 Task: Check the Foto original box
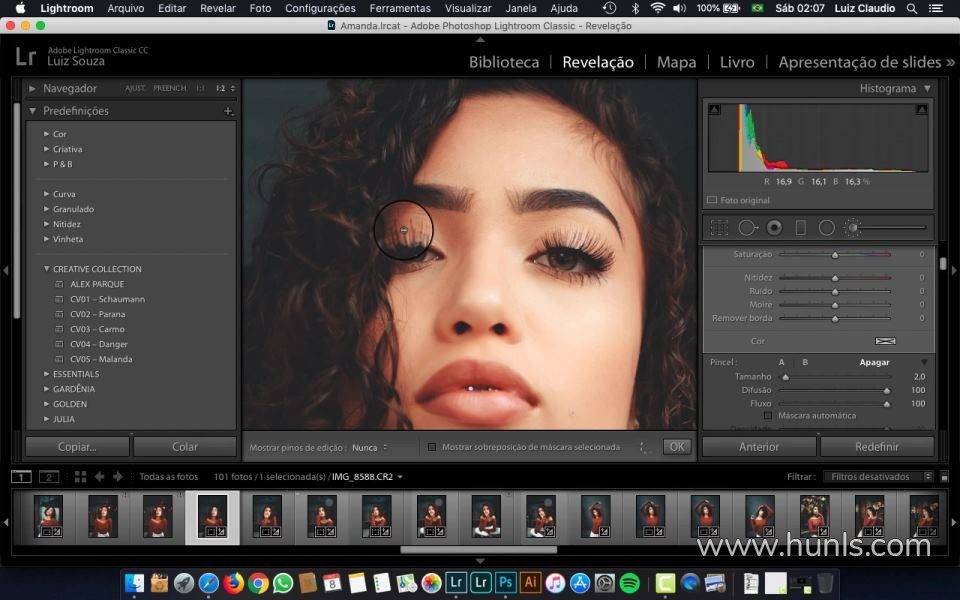click(x=712, y=200)
